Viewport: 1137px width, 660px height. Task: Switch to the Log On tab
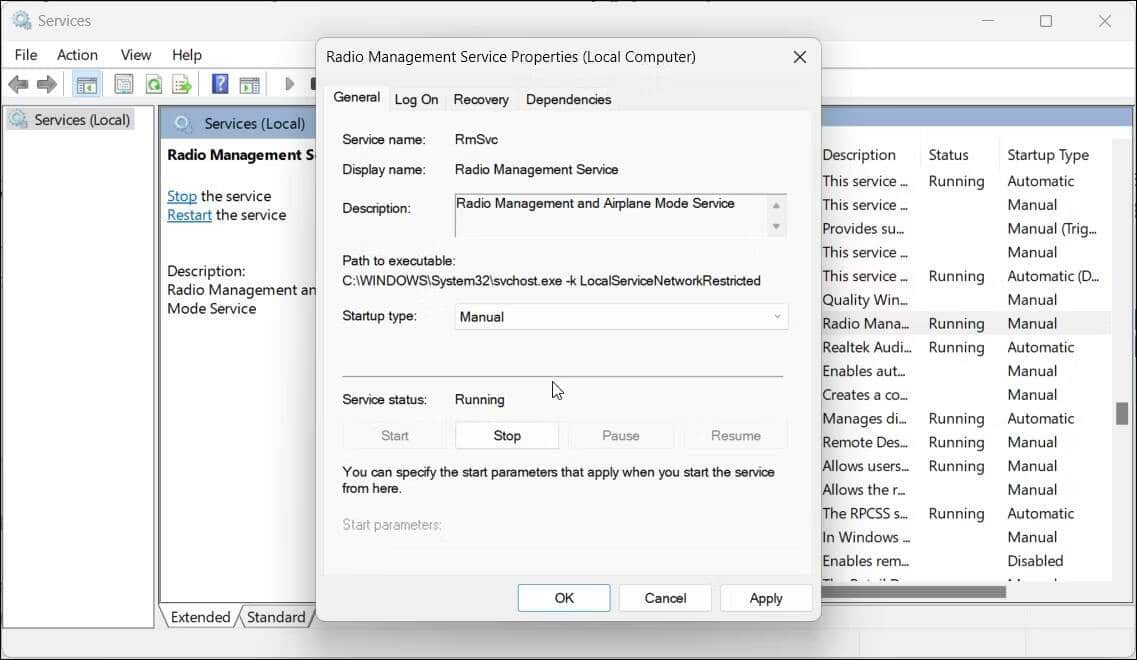click(416, 99)
